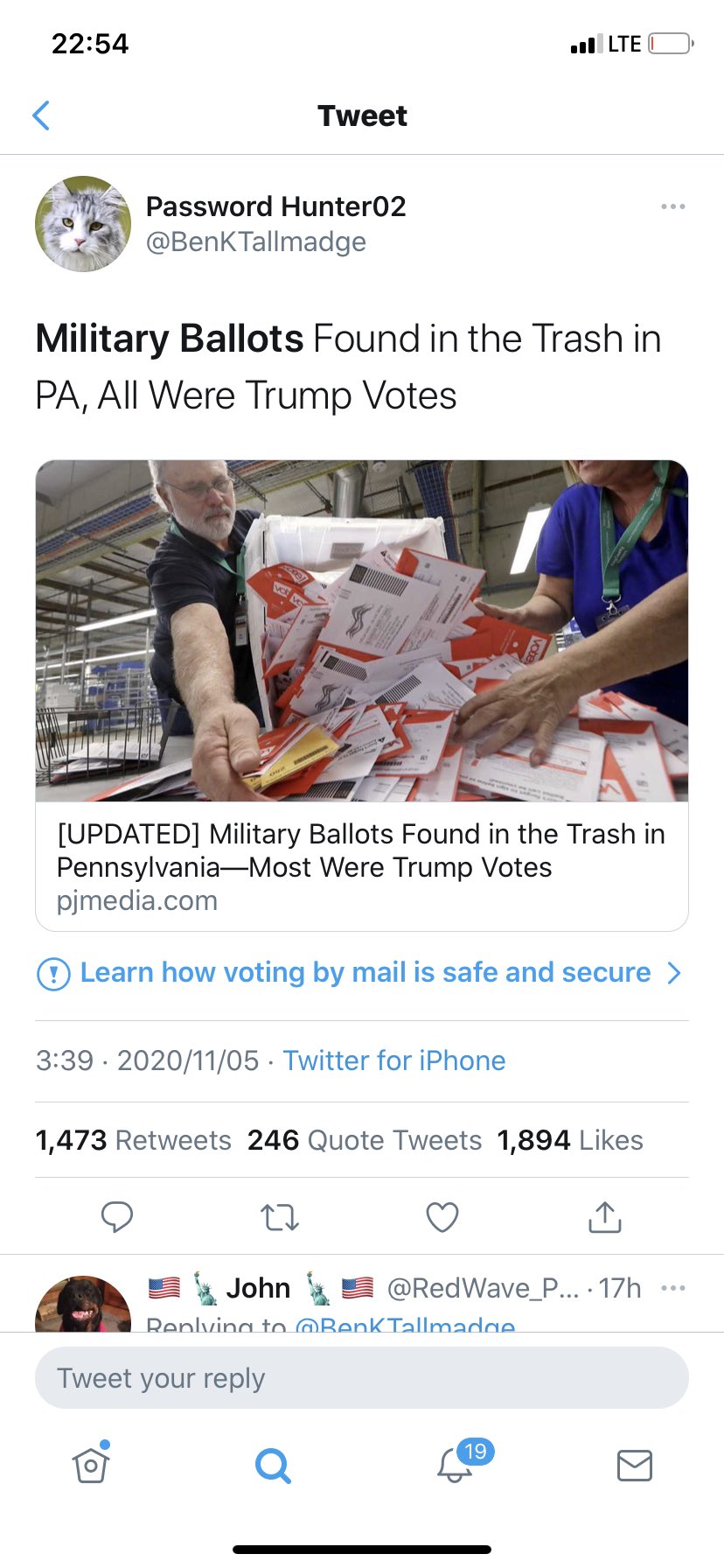
Task: Tap the share upload icon
Action: coord(605,1216)
